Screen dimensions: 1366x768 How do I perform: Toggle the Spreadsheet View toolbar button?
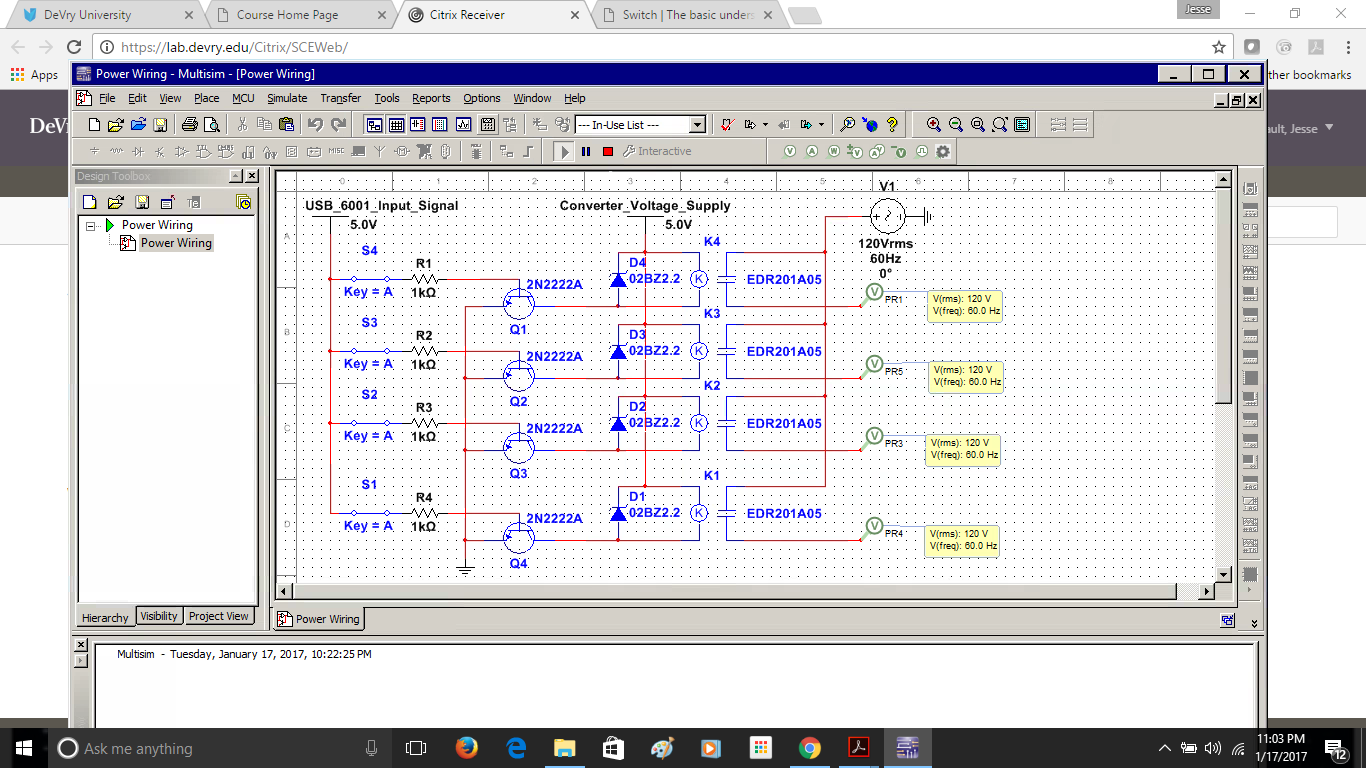(396, 125)
